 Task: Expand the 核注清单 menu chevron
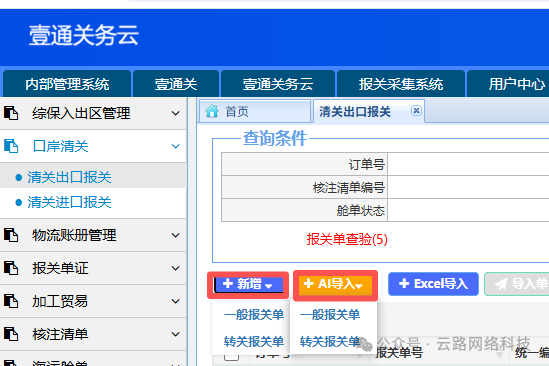click(176, 334)
